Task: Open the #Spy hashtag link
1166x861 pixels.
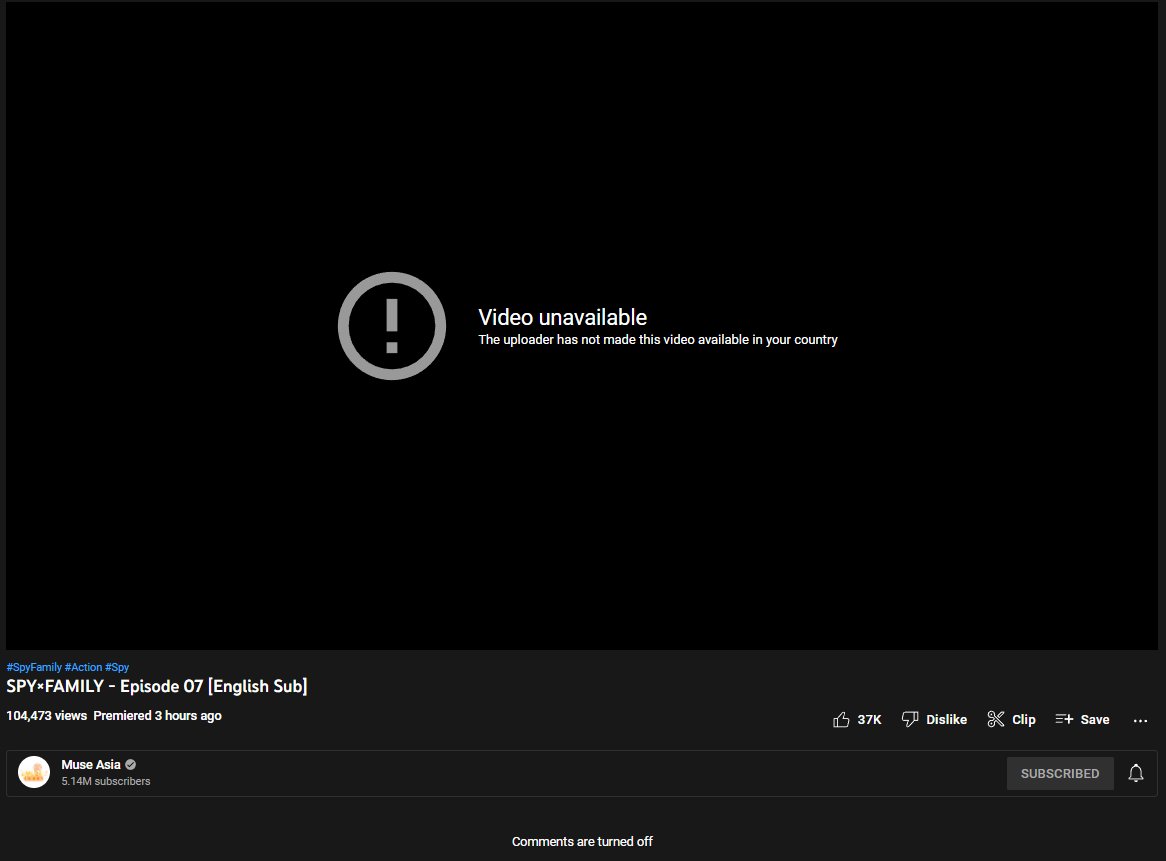Action: [117, 667]
